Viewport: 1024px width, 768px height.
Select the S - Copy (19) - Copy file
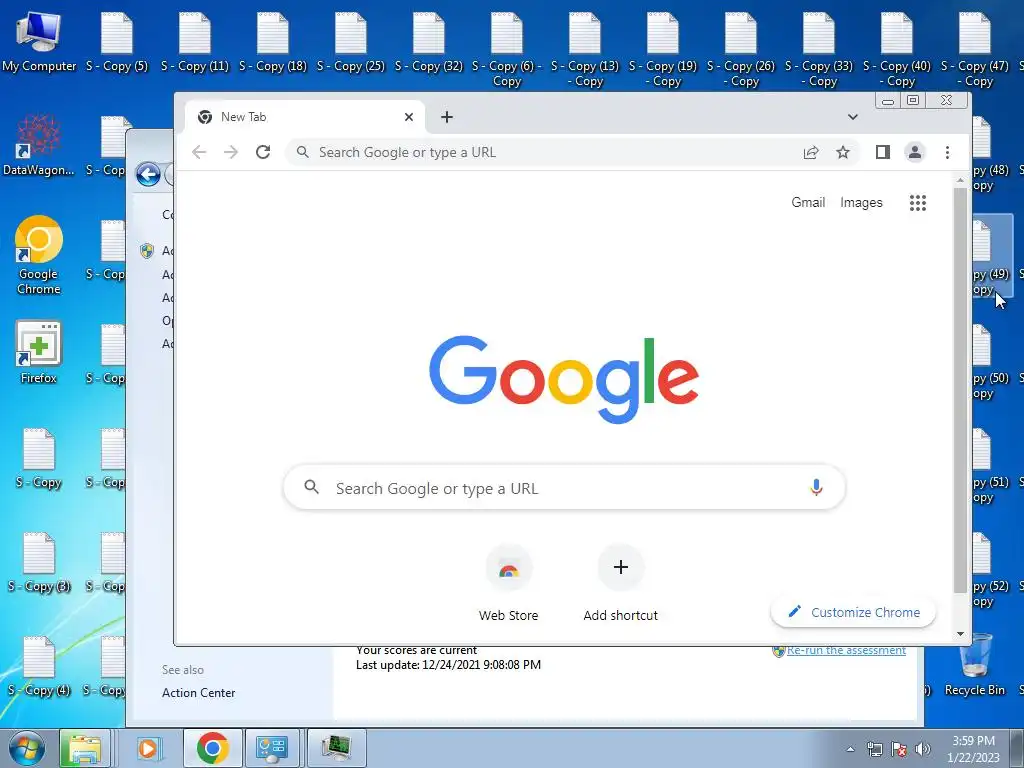point(662,49)
